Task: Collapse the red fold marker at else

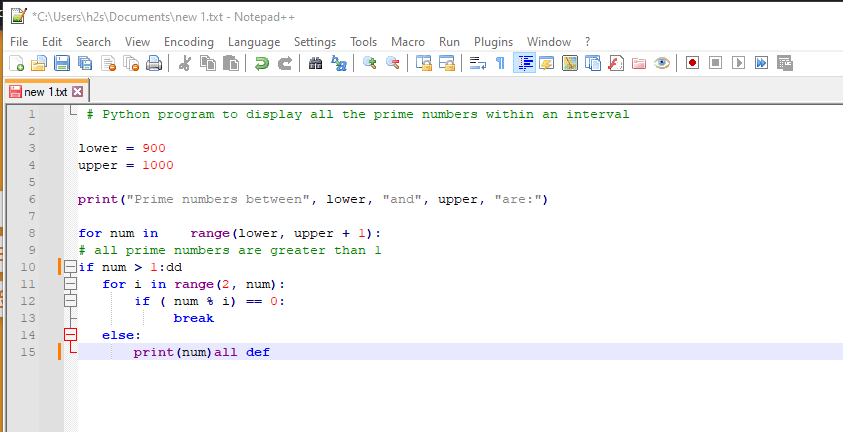Action: coord(70,335)
